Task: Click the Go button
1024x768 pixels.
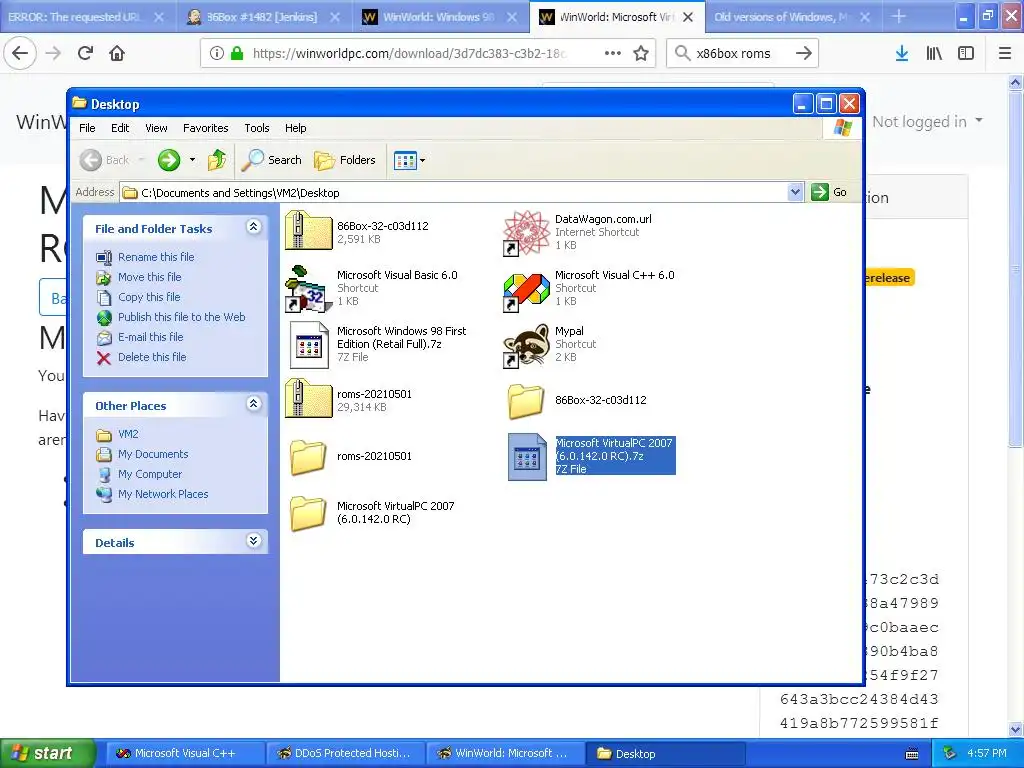Action: pyautogui.click(x=829, y=192)
